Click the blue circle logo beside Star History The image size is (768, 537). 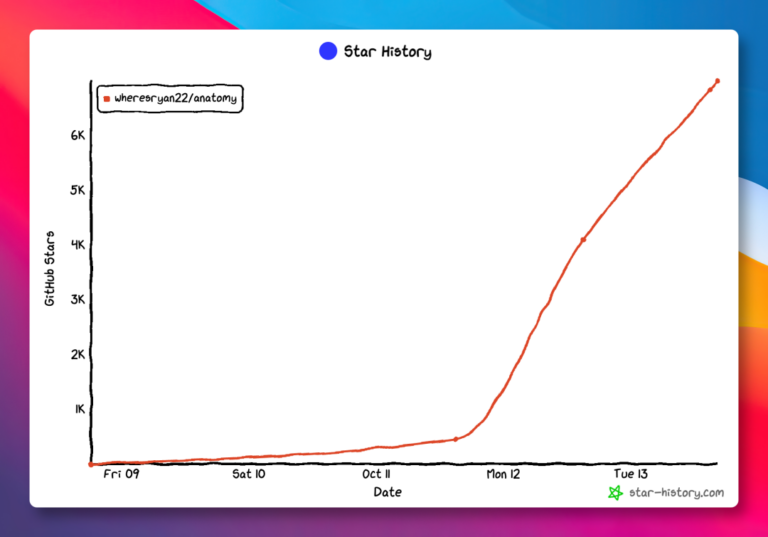point(328,51)
